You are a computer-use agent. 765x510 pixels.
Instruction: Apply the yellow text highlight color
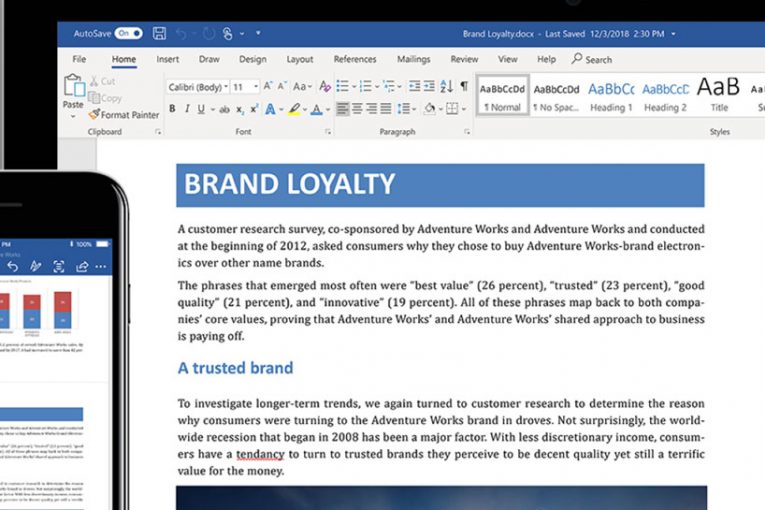[294, 109]
